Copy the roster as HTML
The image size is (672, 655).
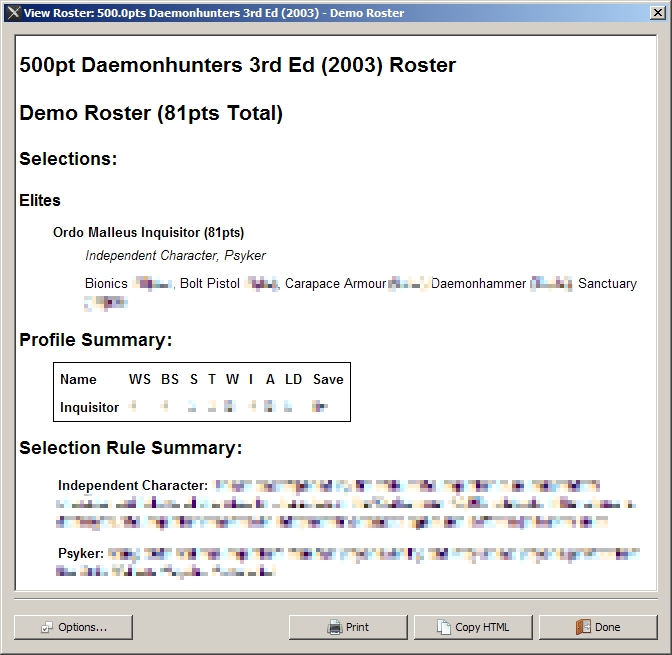[x=473, y=627]
